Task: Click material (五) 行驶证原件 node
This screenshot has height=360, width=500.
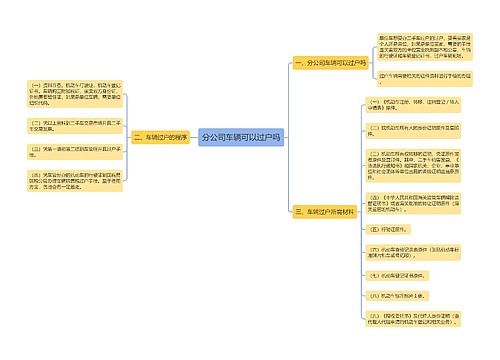Action: click(x=388, y=229)
